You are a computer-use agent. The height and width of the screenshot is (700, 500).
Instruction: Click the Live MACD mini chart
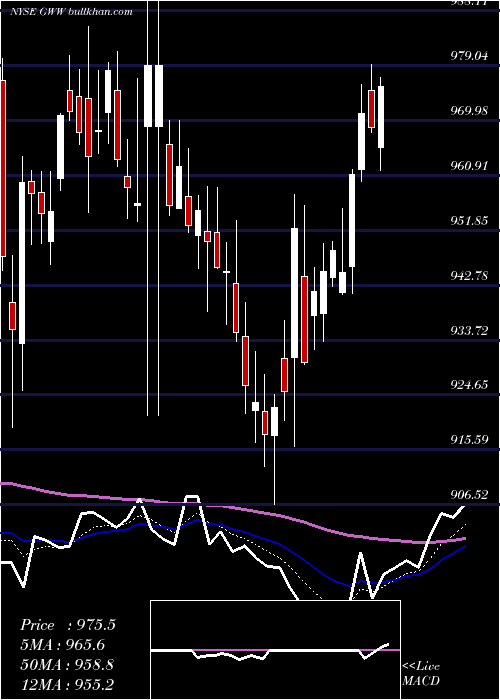coord(275,650)
